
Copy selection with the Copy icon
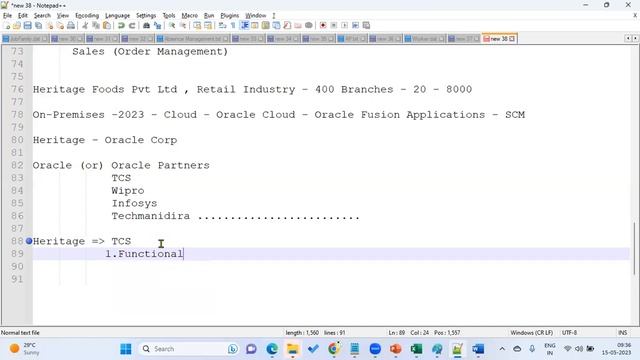click(x=96, y=26)
